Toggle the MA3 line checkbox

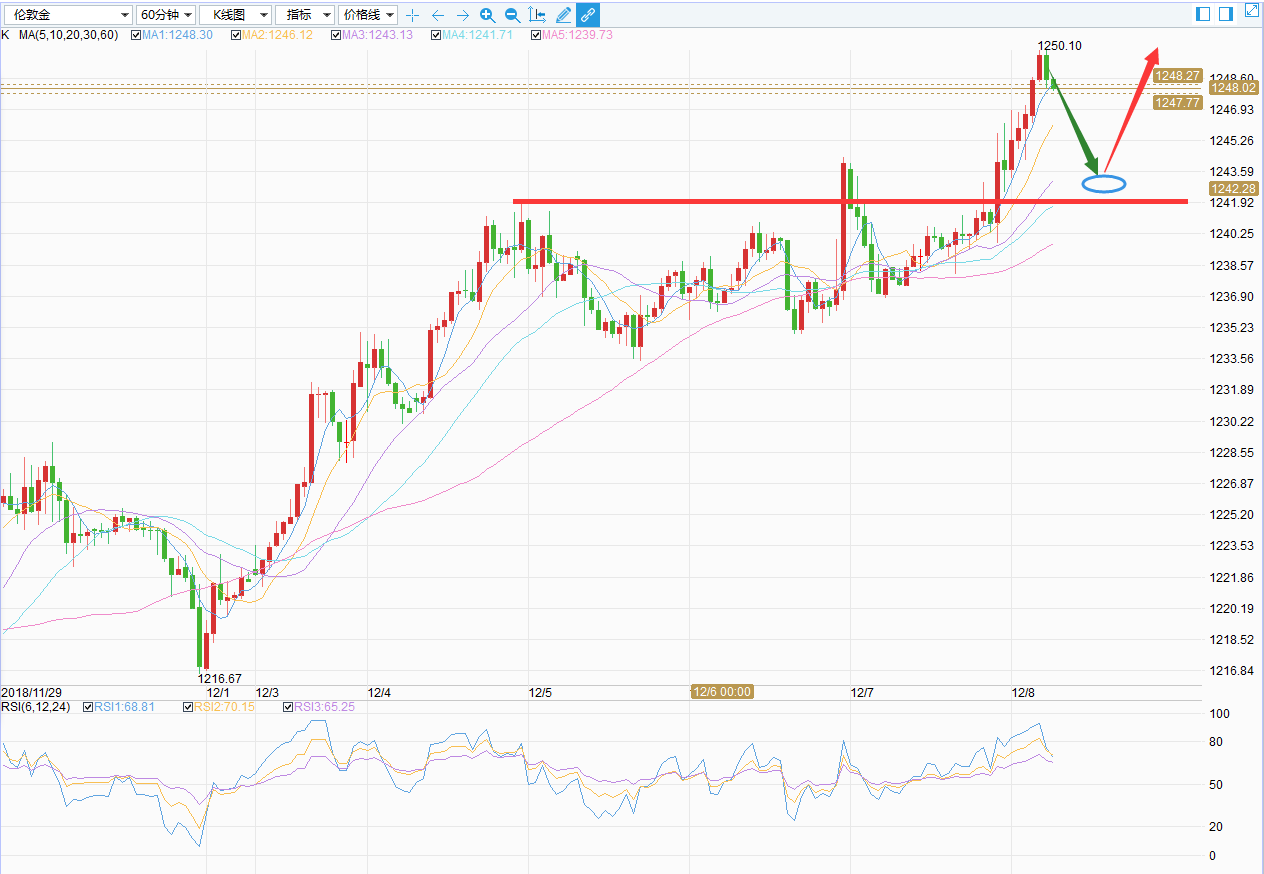(x=336, y=35)
